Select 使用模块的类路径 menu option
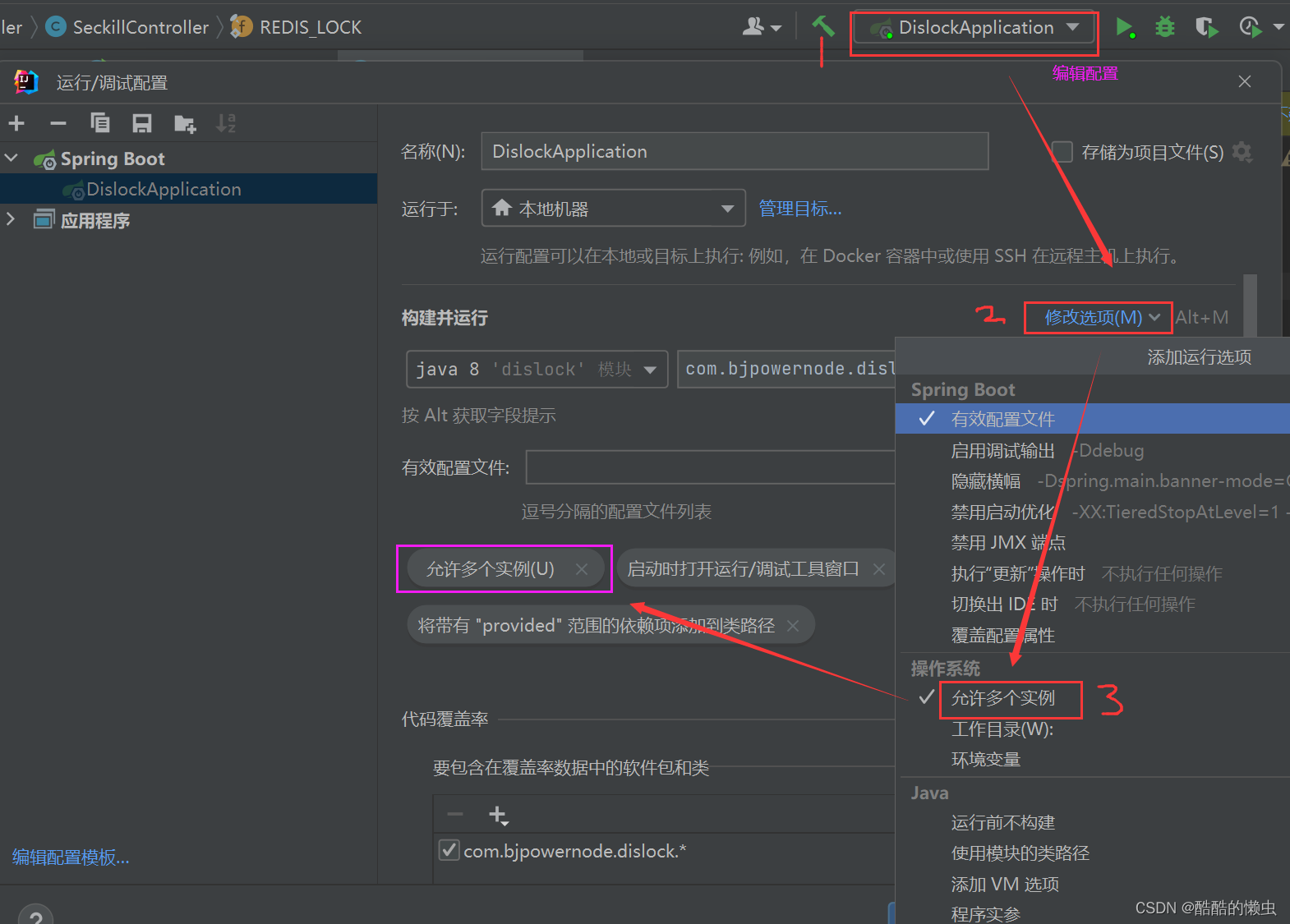Image resolution: width=1290 pixels, height=924 pixels. 1092,853
